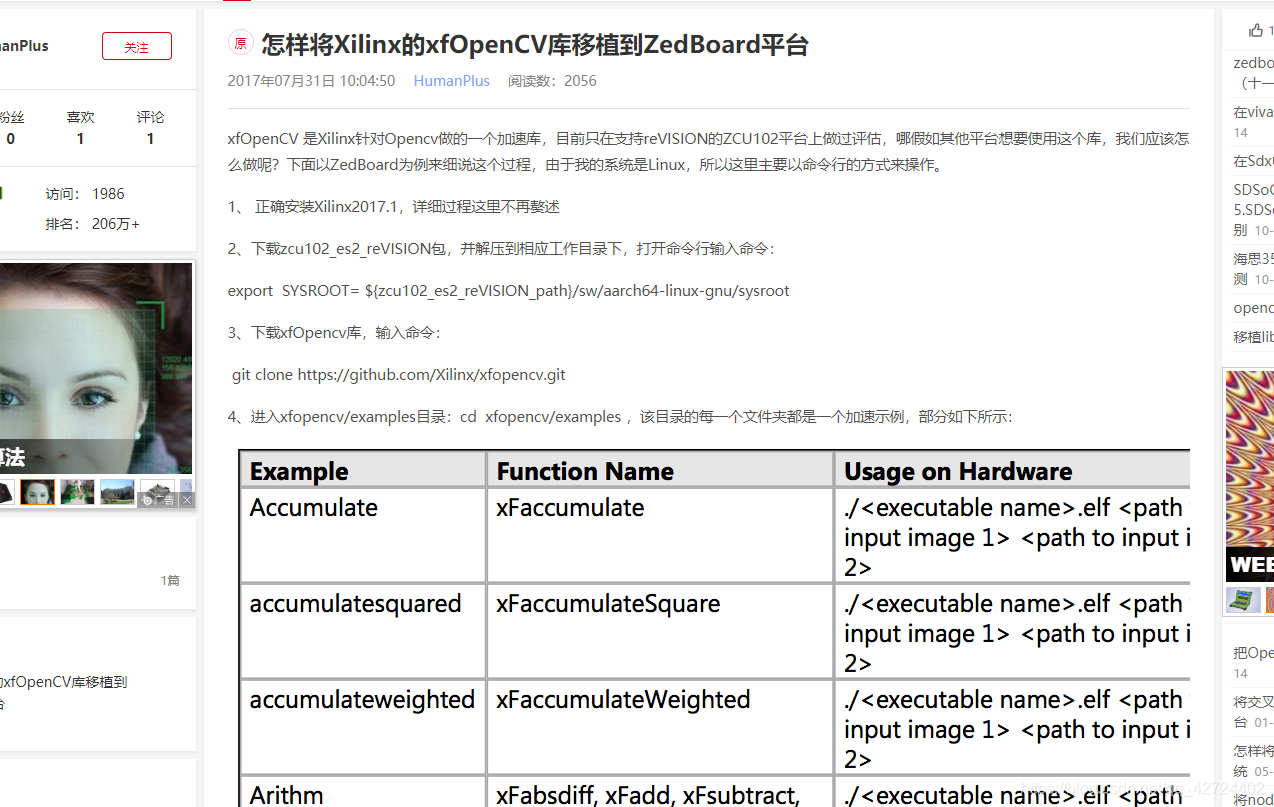Select the green-boxes room ad thumbnail

pyautogui.click(x=77, y=491)
